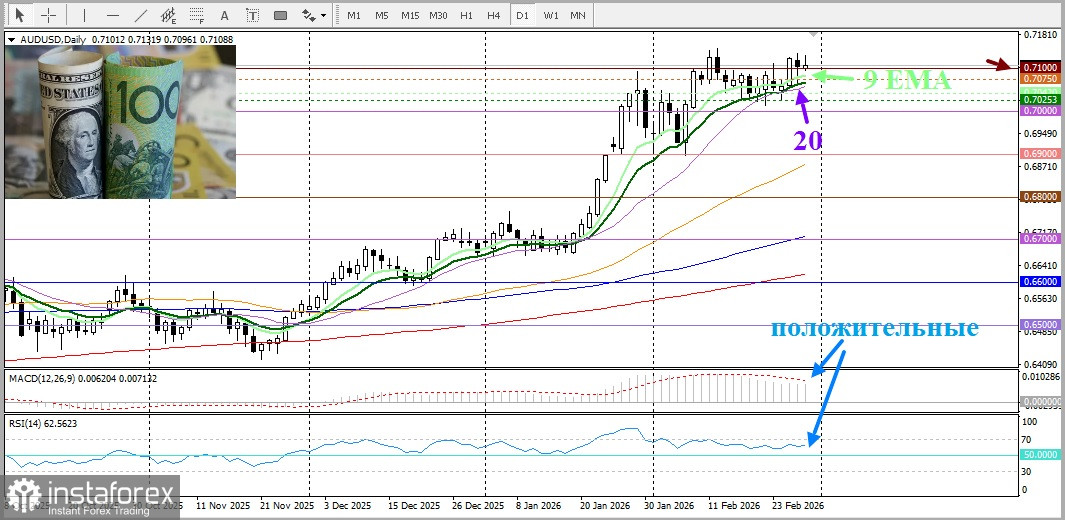This screenshot has width=1065, height=520.
Task: Expand the AUDUSD chart title triangle
Action: pos(11,40)
